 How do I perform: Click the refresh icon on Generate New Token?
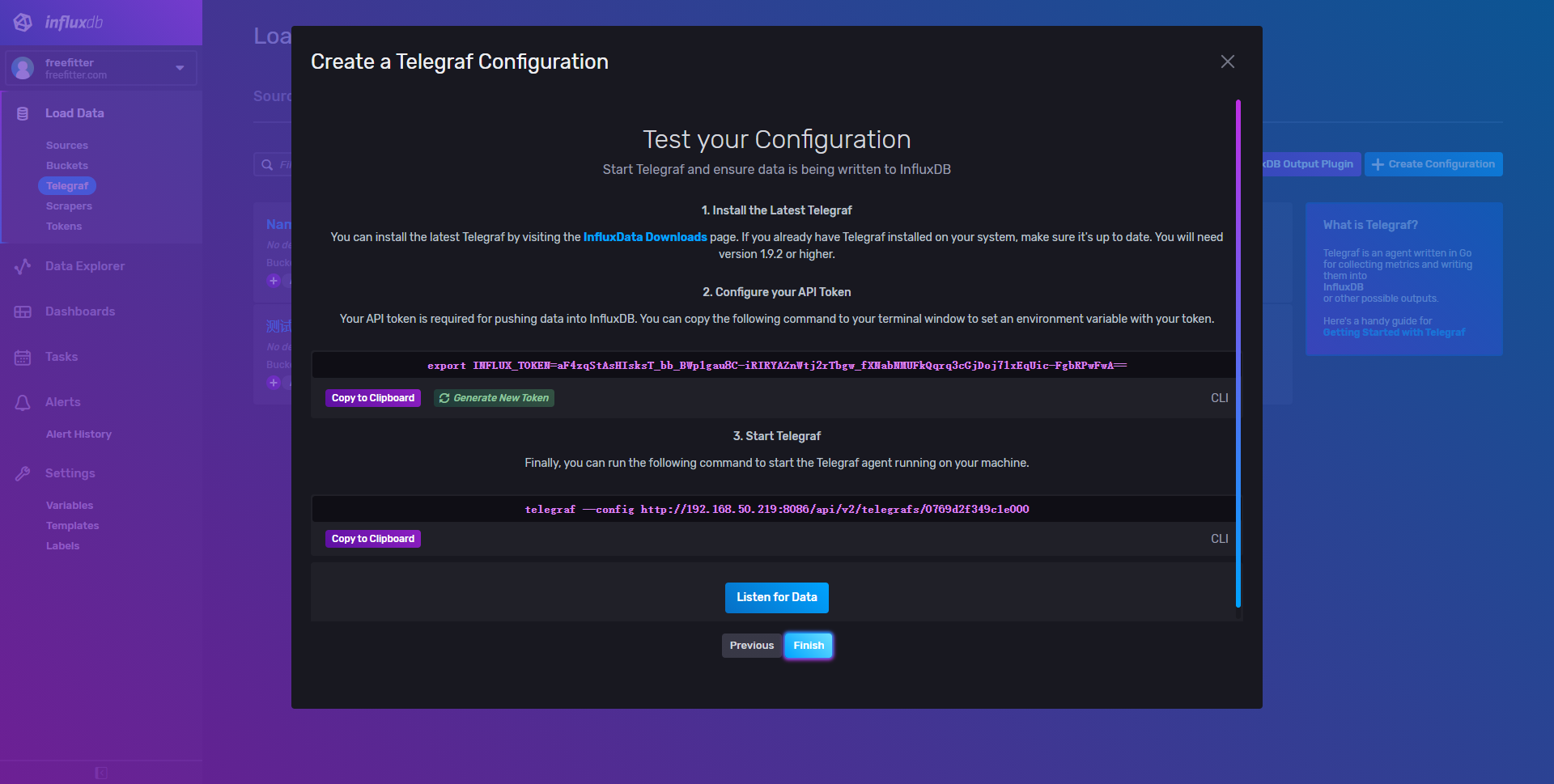click(x=444, y=398)
